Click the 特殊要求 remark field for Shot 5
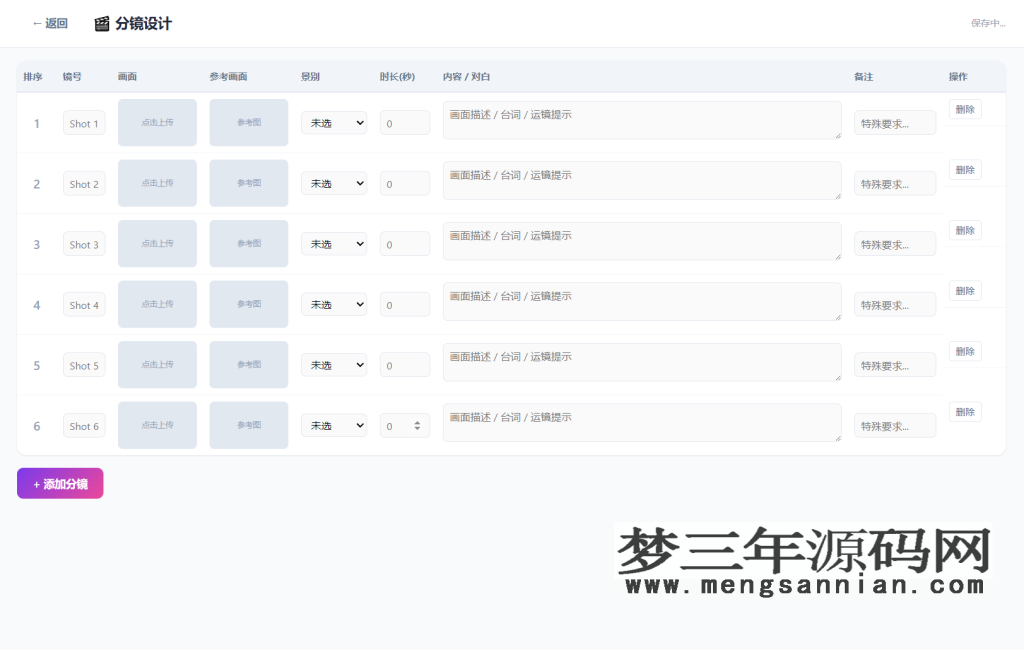1024x650 pixels. point(894,364)
